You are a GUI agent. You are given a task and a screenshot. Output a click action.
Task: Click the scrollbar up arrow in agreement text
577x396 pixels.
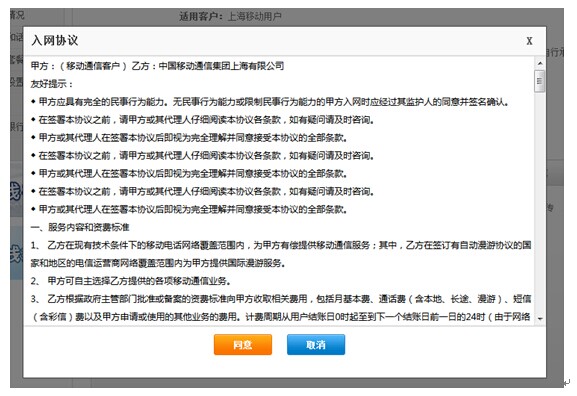[540, 63]
